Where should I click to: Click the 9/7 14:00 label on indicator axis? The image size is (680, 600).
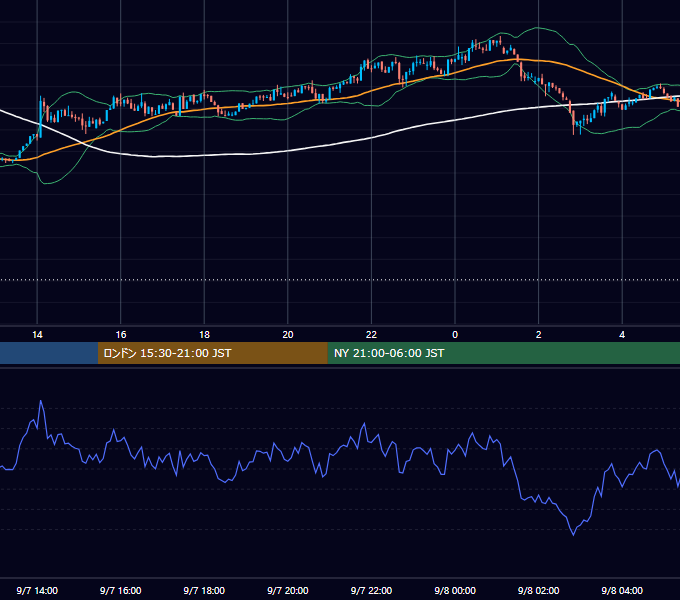coord(37,590)
